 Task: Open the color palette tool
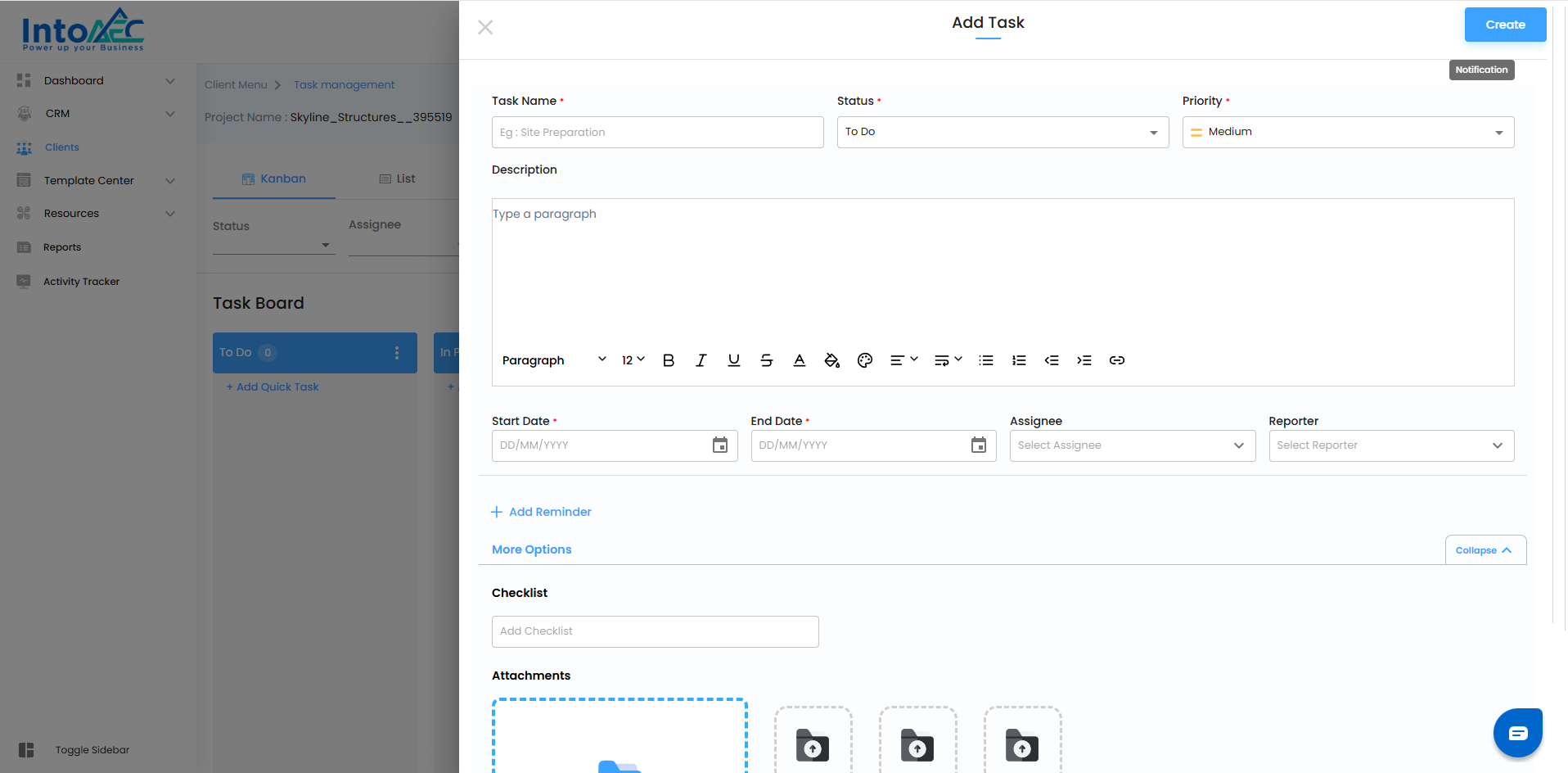(865, 360)
